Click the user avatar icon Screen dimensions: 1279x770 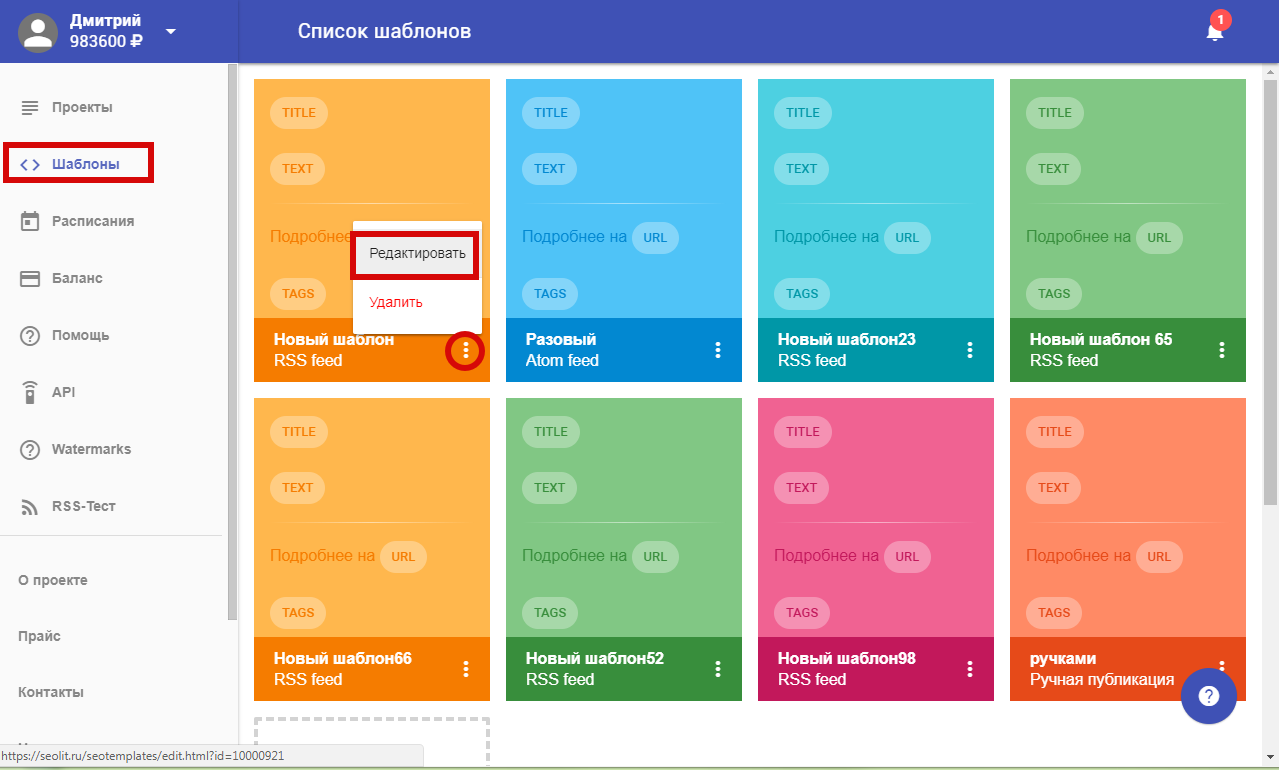tap(39, 32)
